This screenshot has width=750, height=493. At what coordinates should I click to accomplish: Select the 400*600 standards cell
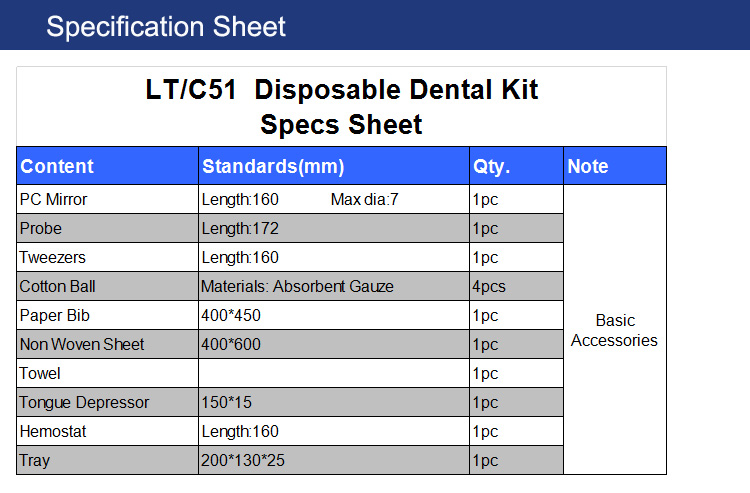click(x=334, y=344)
